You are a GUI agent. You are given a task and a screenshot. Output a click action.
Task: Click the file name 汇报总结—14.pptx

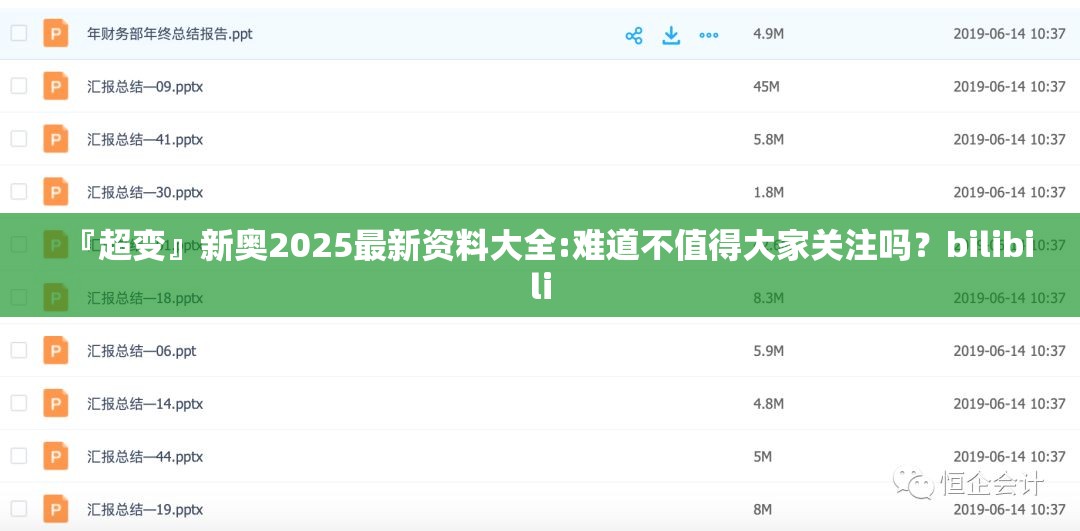[145, 404]
